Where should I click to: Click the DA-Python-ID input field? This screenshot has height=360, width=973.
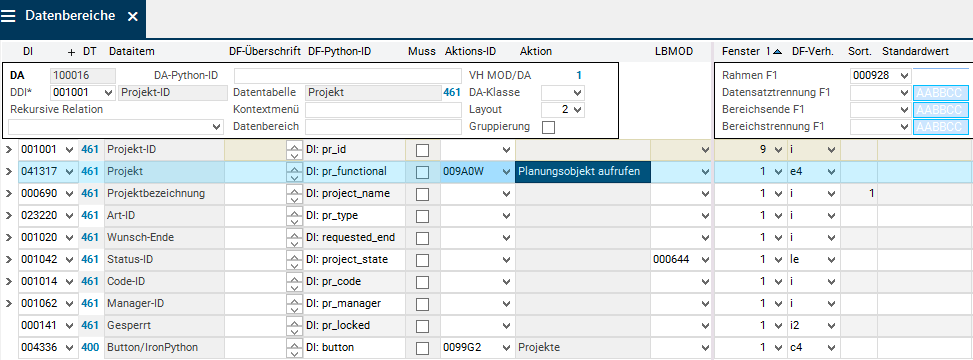[x=348, y=76]
